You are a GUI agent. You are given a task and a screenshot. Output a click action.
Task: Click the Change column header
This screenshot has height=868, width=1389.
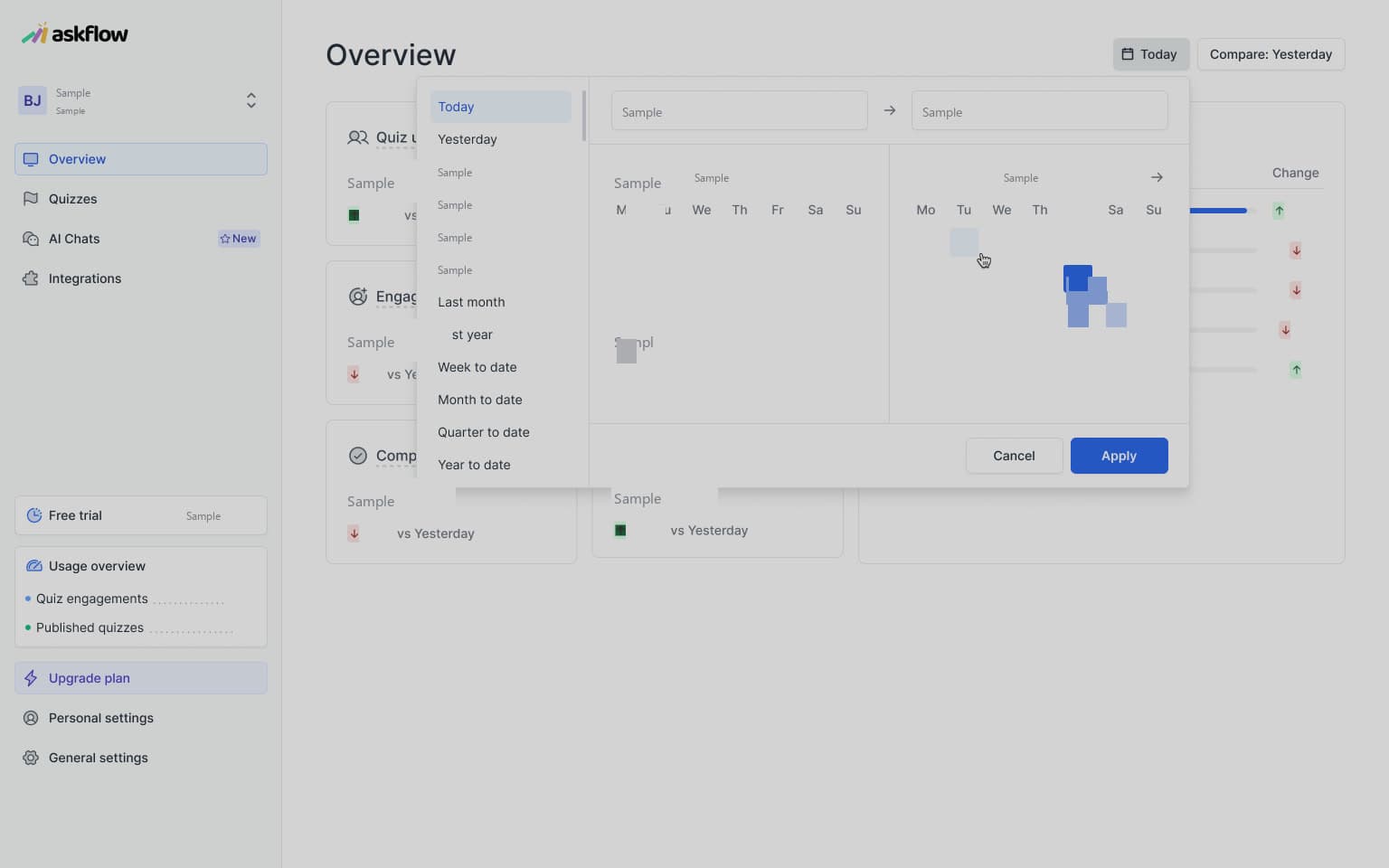point(1296,173)
